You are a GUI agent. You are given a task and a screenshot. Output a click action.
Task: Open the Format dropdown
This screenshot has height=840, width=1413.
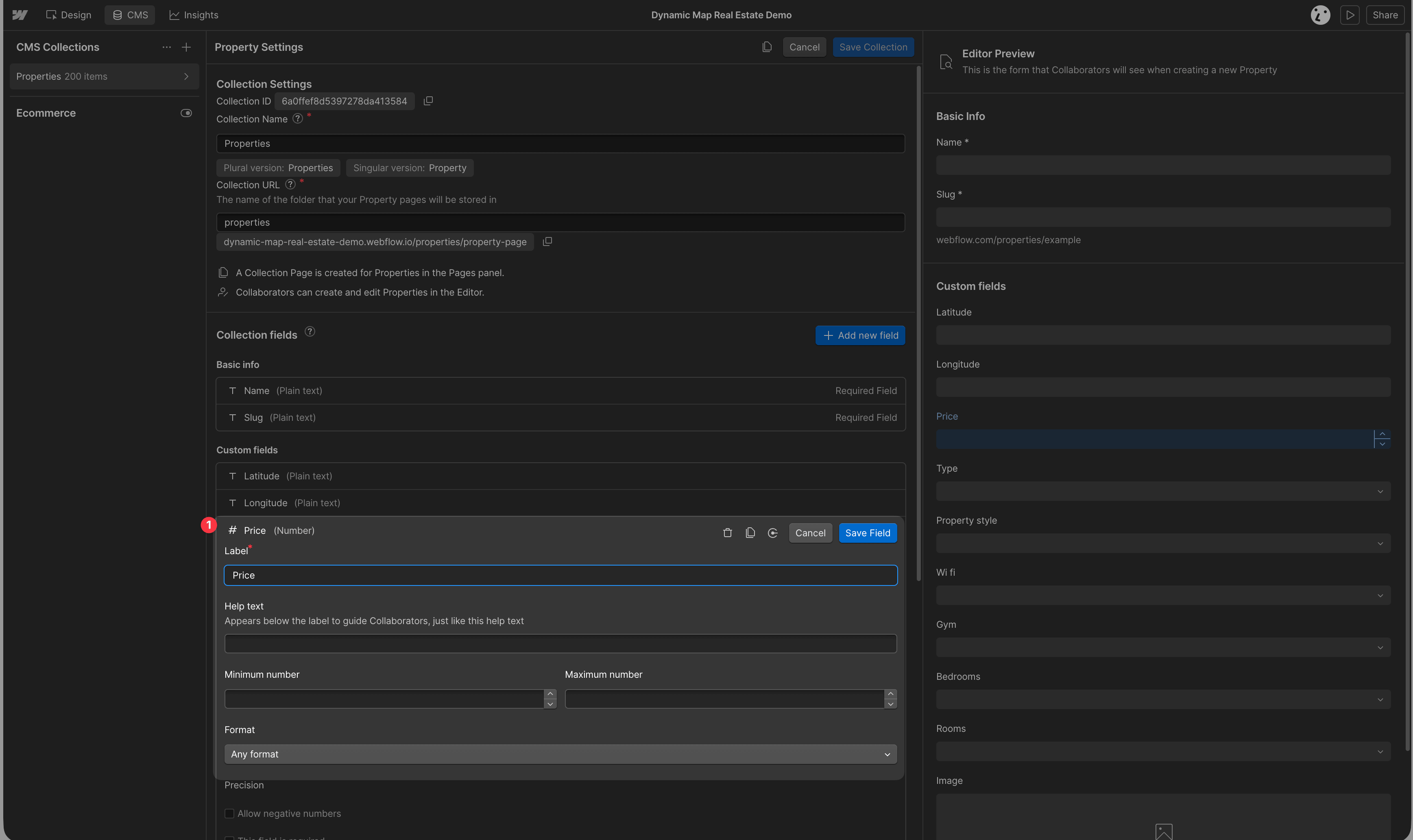pyautogui.click(x=560, y=755)
